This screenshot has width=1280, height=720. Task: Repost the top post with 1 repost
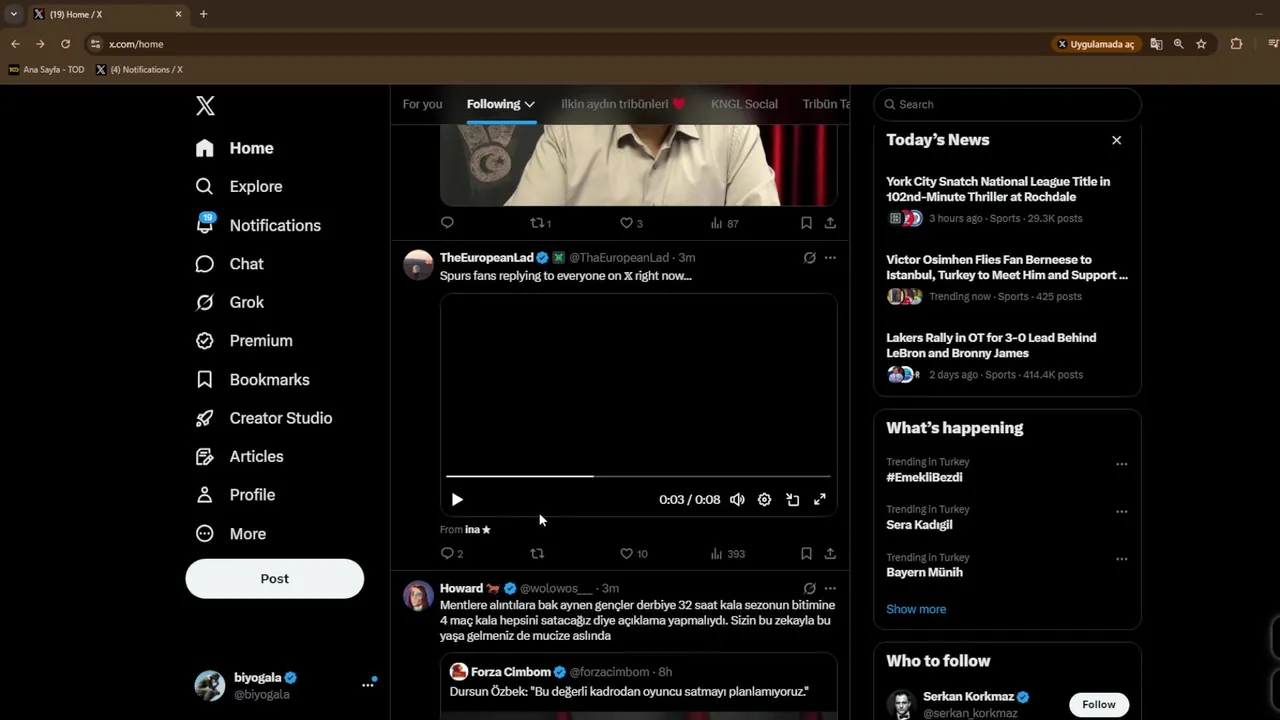pos(540,223)
